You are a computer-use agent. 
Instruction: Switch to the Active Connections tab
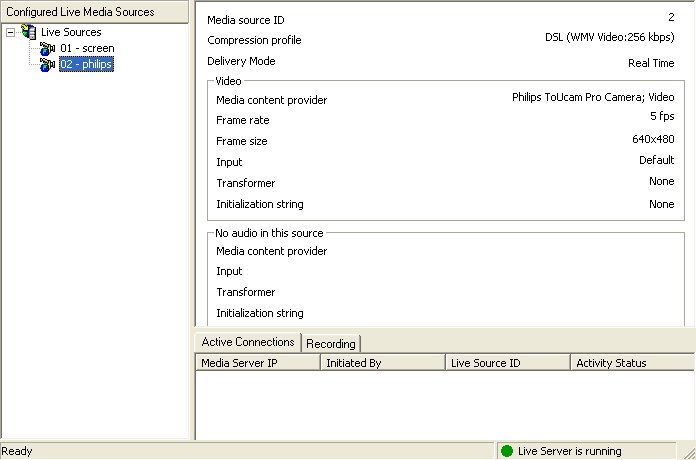pyautogui.click(x=248, y=342)
